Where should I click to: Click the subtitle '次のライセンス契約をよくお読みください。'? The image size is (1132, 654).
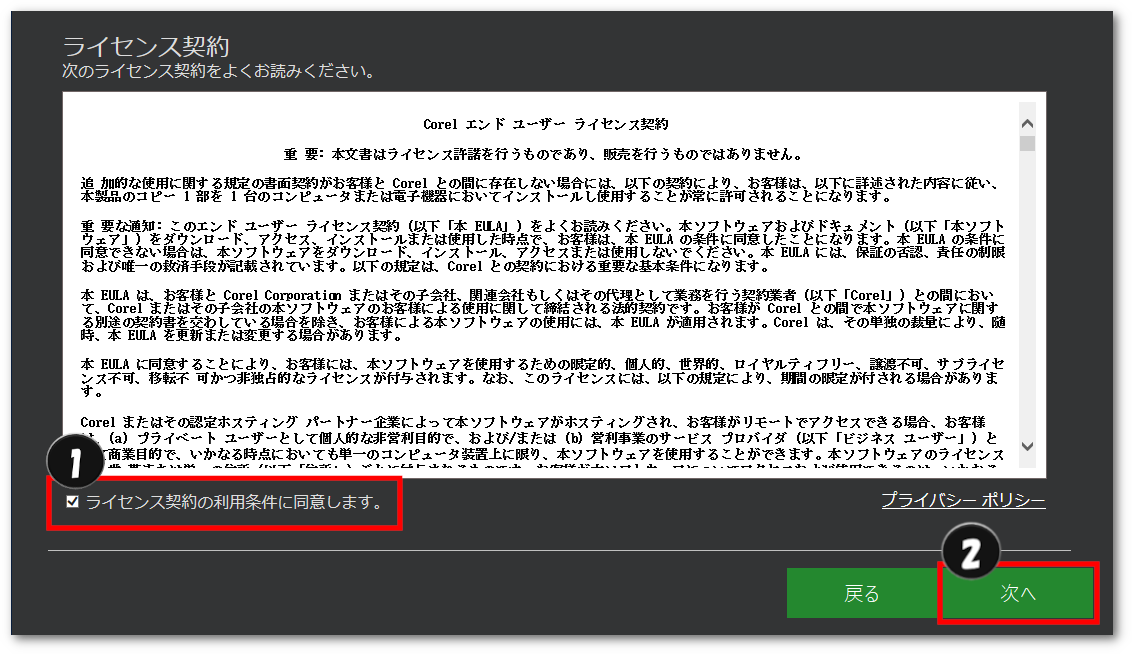(x=219, y=71)
